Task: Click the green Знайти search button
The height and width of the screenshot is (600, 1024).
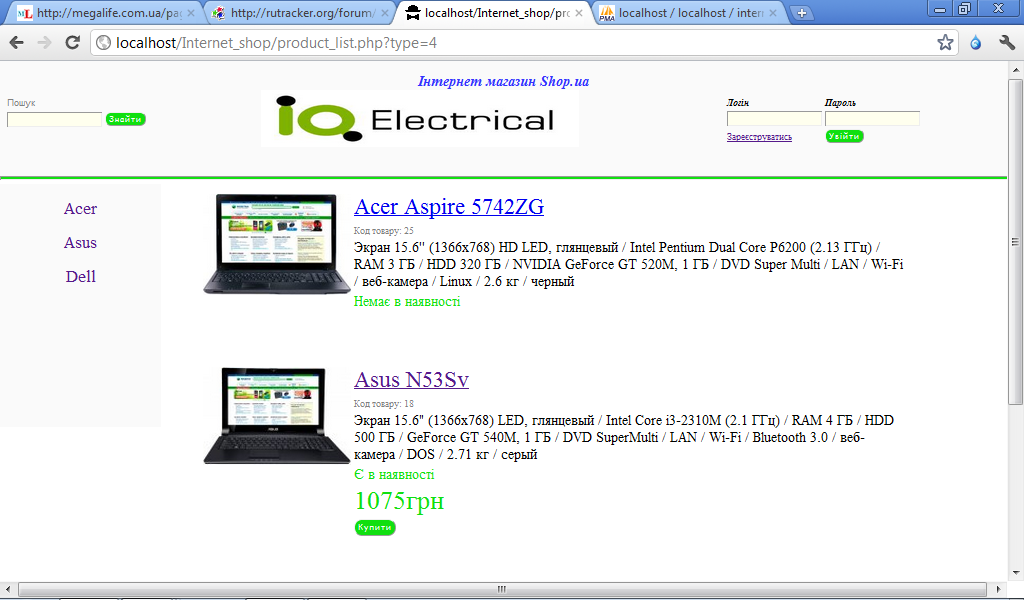Action: coord(125,119)
